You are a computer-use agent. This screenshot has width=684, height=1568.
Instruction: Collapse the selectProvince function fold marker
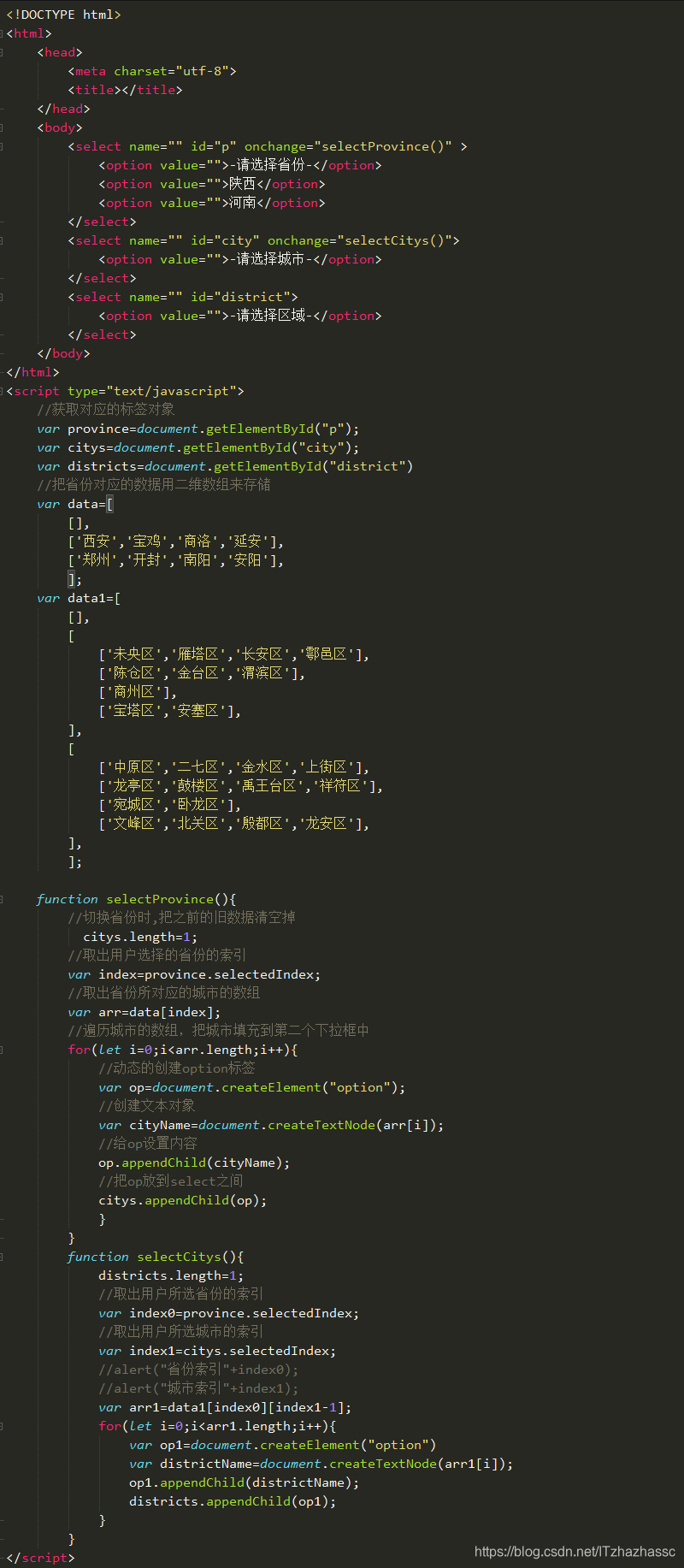click(x=3, y=899)
